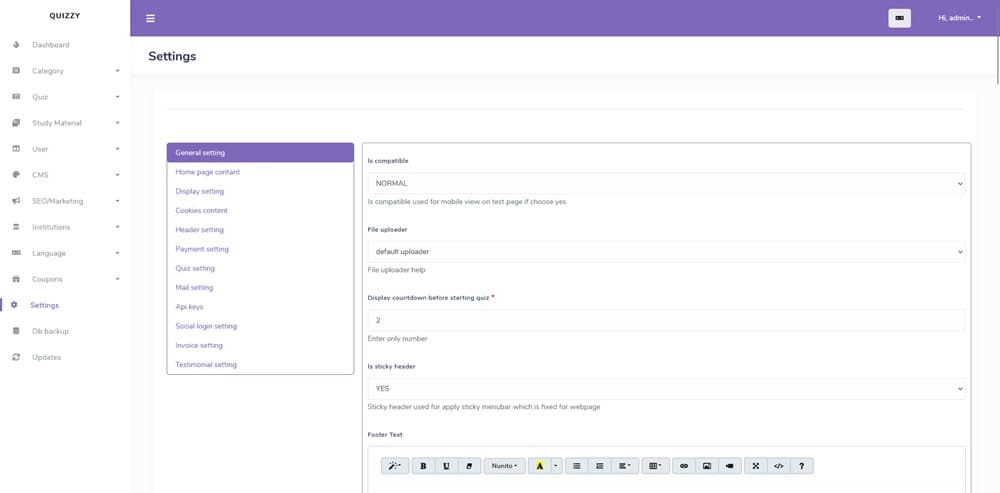Viewport: 1000px width, 493px height.
Task: Click the eraser remove font style icon
Action: coord(469,466)
